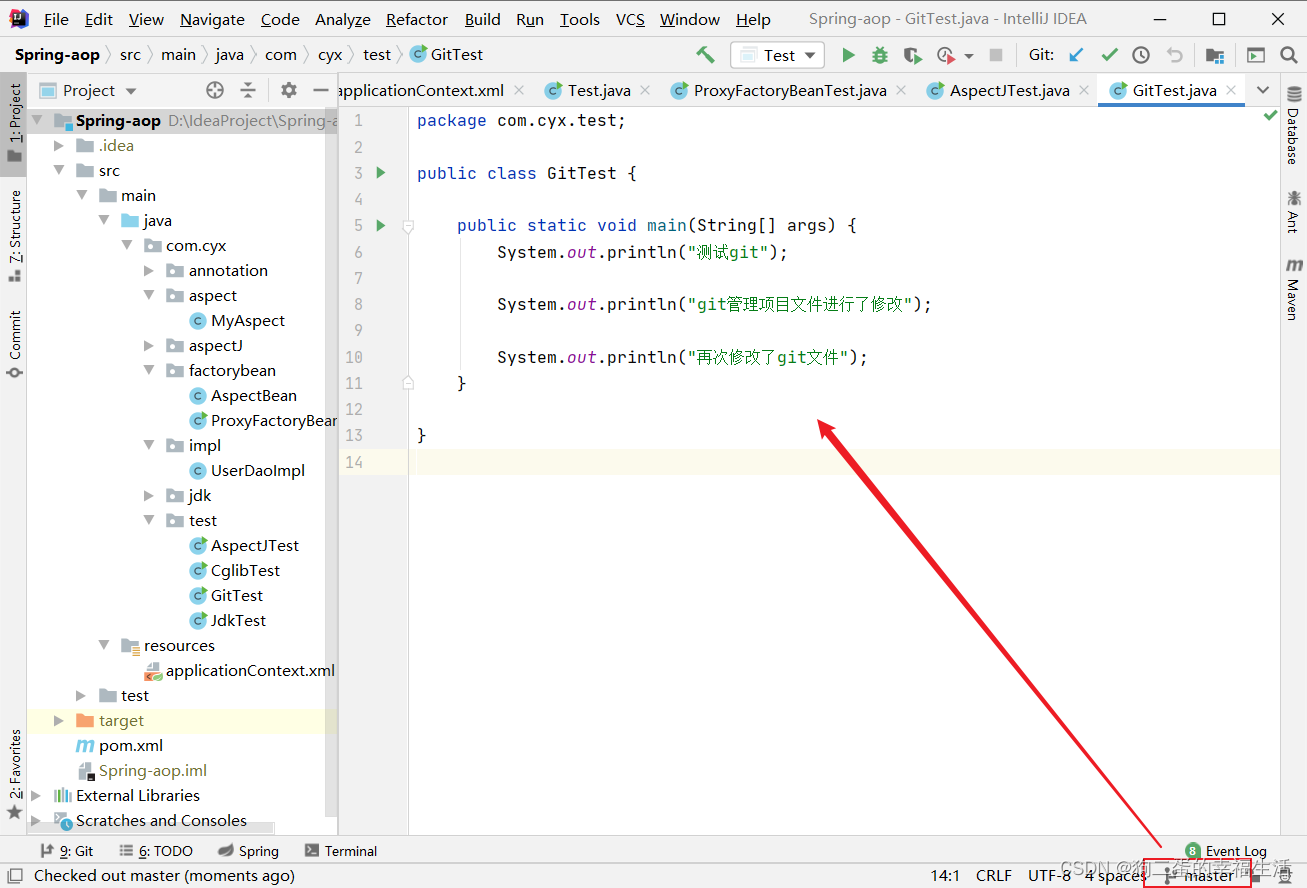This screenshot has width=1307, height=888.
Task: Commit changes with the green checkmark
Action: pyautogui.click(x=1109, y=55)
